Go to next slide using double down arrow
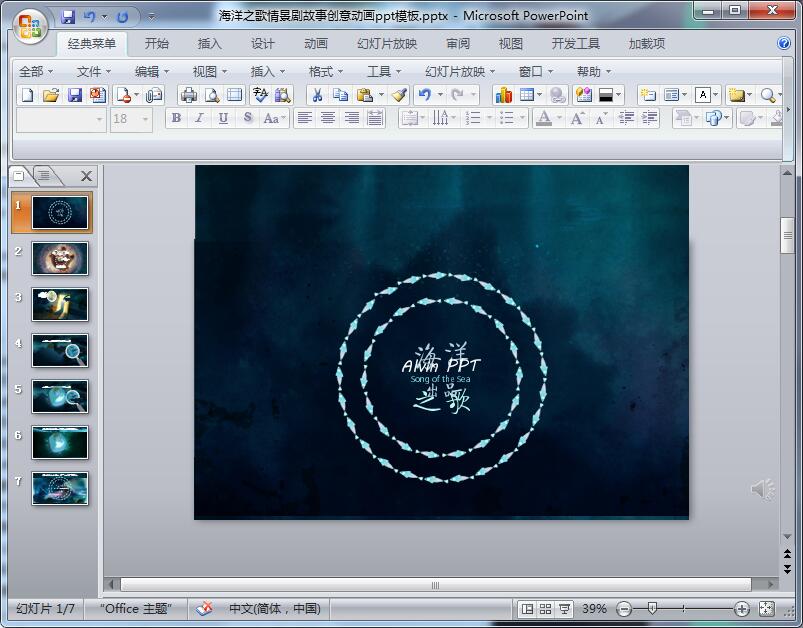Viewport: 803px width, 628px height. click(788, 569)
